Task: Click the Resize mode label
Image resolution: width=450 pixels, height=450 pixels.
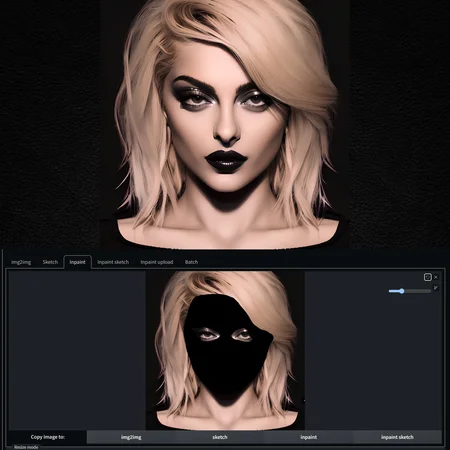Action: point(26,447)
